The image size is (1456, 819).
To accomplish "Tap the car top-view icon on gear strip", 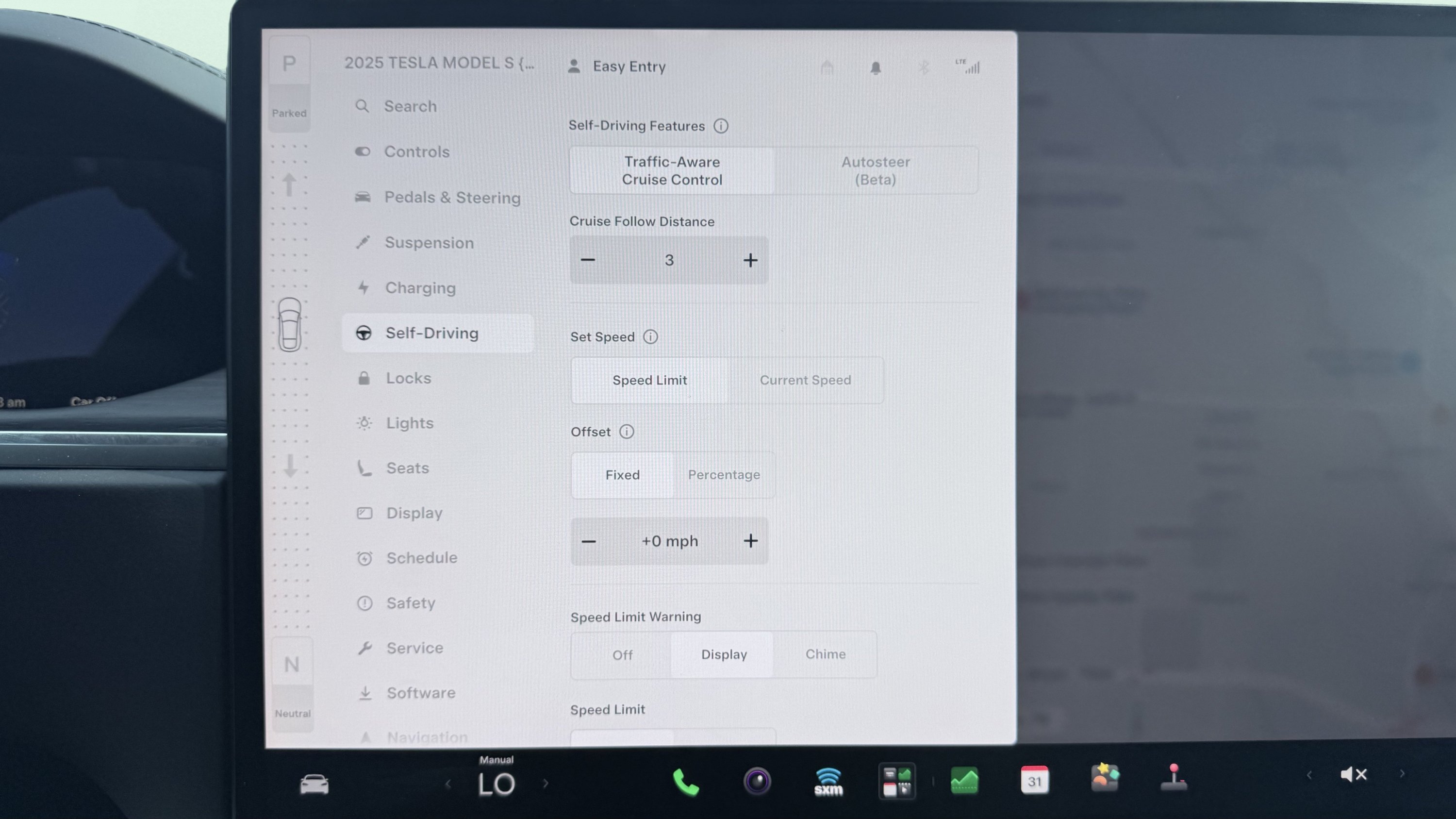I will 290,325.
